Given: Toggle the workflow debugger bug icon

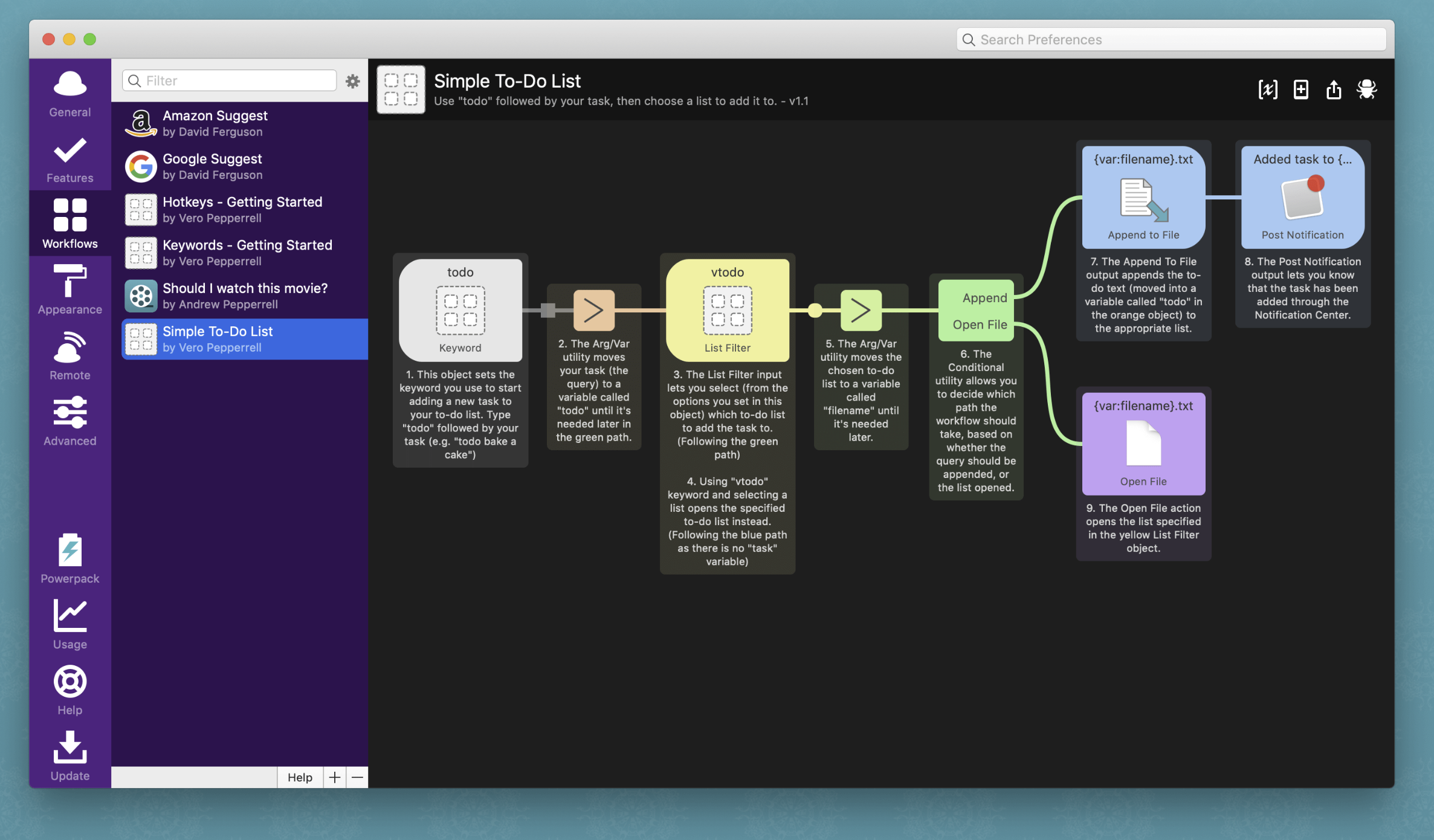Looking at the screenshot, I should (1366, 89).
